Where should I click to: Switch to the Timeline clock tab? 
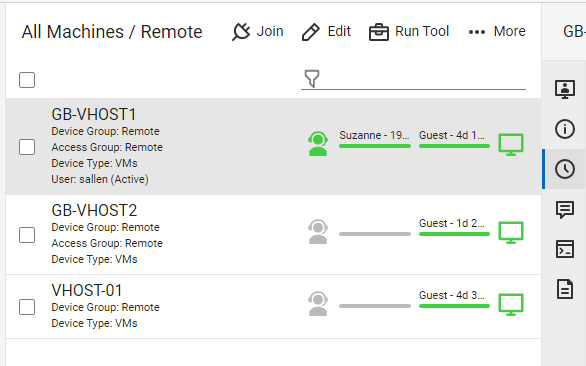pyautogui.click(x=565, y=169)
